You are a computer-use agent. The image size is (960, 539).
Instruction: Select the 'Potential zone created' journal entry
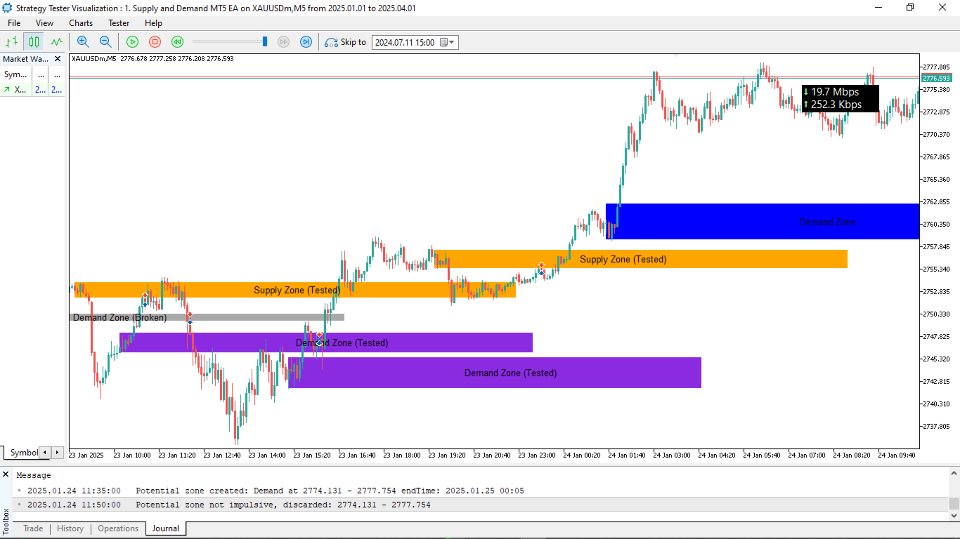pos(481,491)
